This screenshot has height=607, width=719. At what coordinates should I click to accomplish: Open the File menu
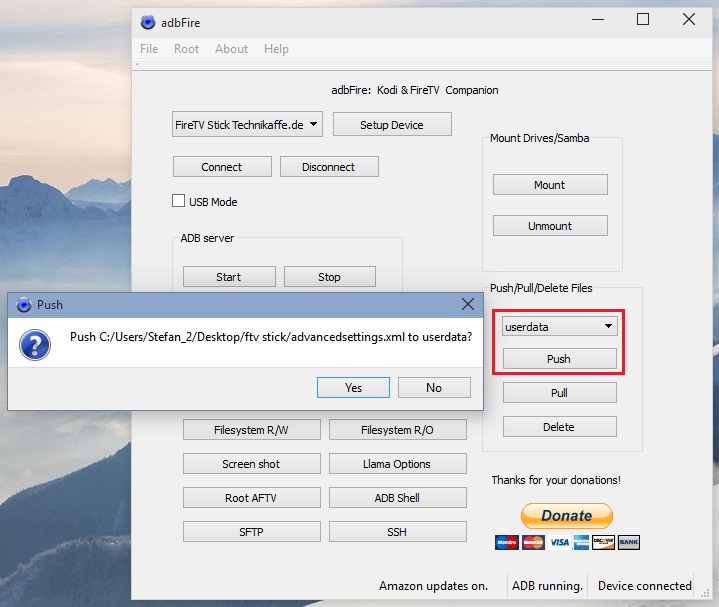click(x=149, y=49)
